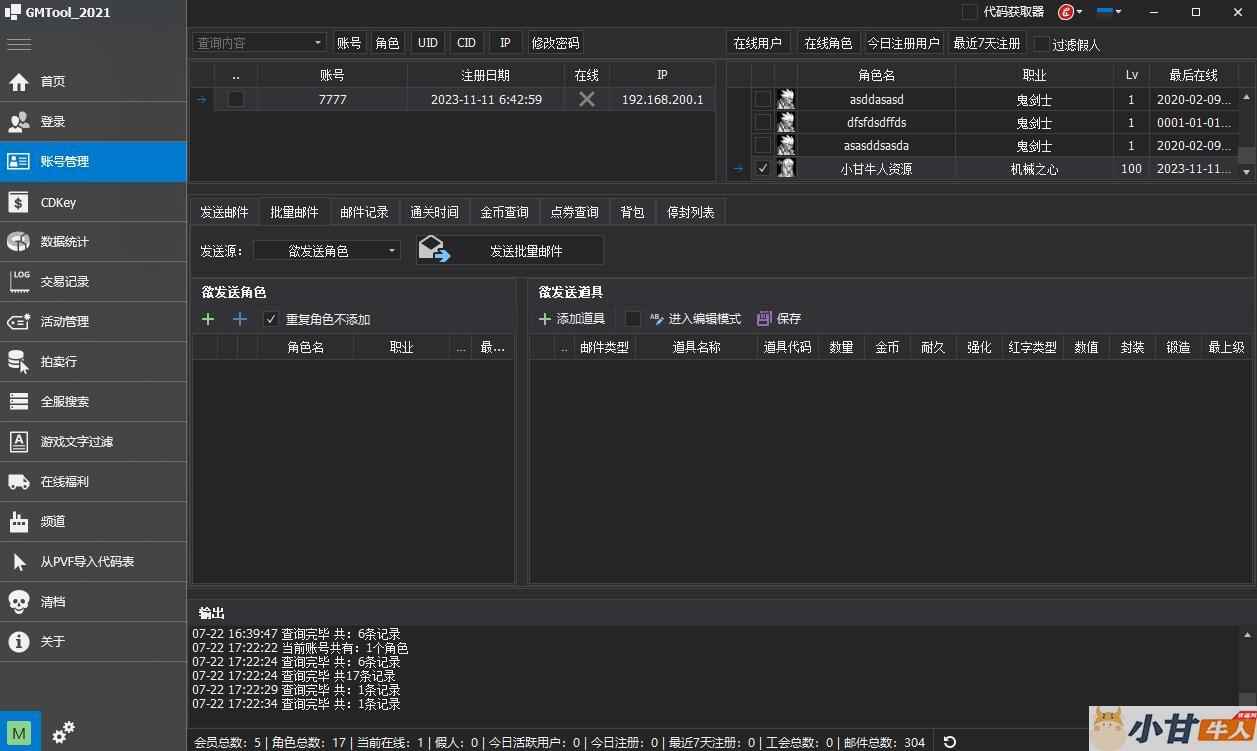Click the 修改密码 button
Image resolution: width=1257 pixels, height=751 pixels.
(x=555, y=43)
